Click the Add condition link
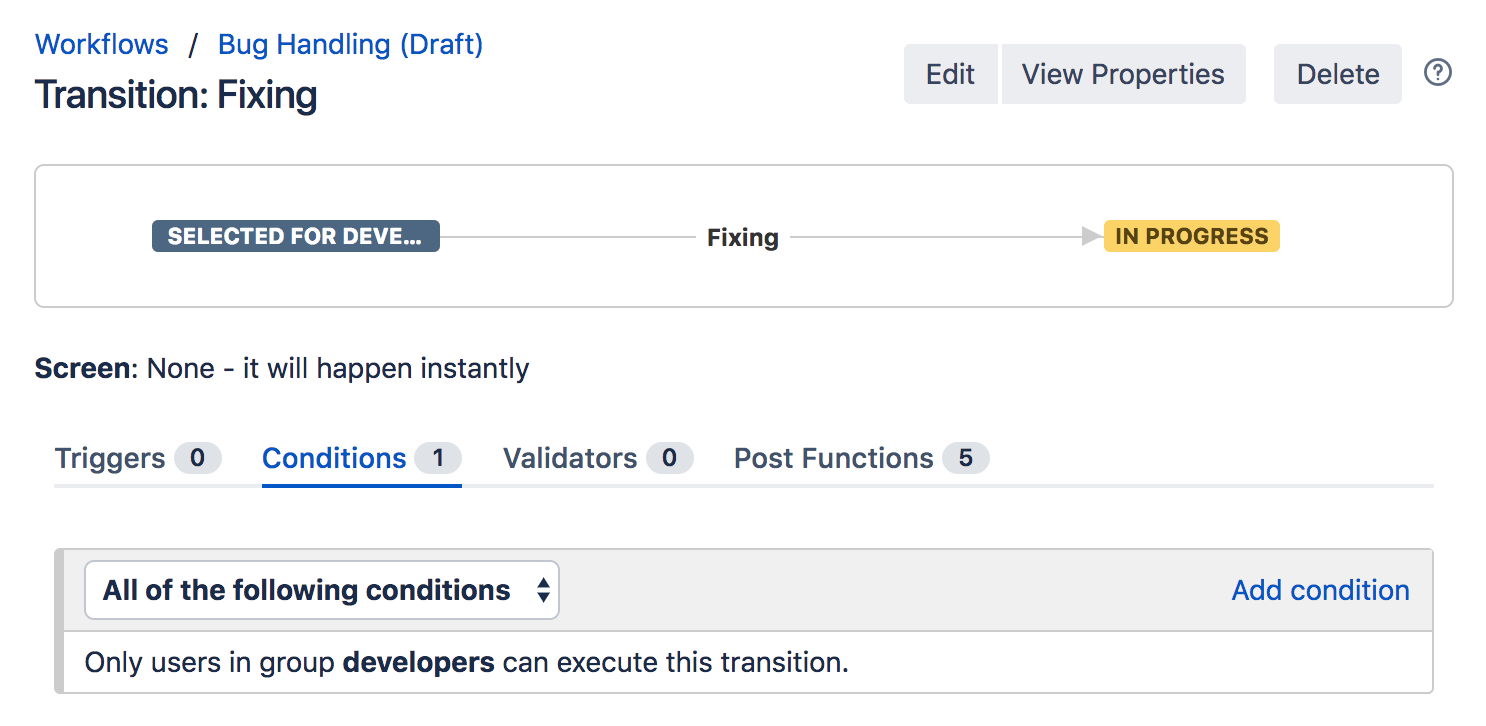This screenshot has width=1486, height=726. pos(1320,590)
